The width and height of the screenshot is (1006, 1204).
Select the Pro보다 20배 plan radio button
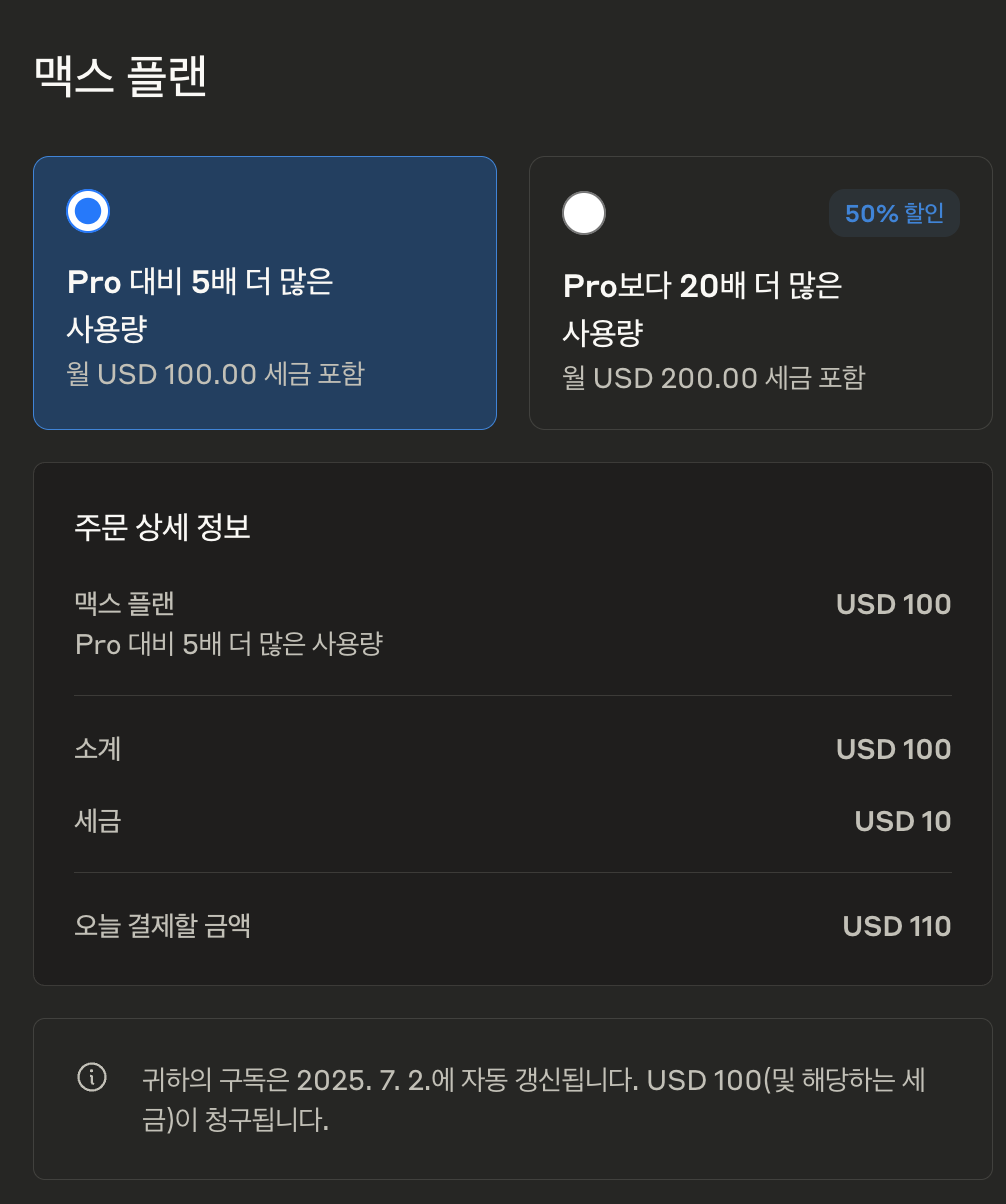click(584, 213)
